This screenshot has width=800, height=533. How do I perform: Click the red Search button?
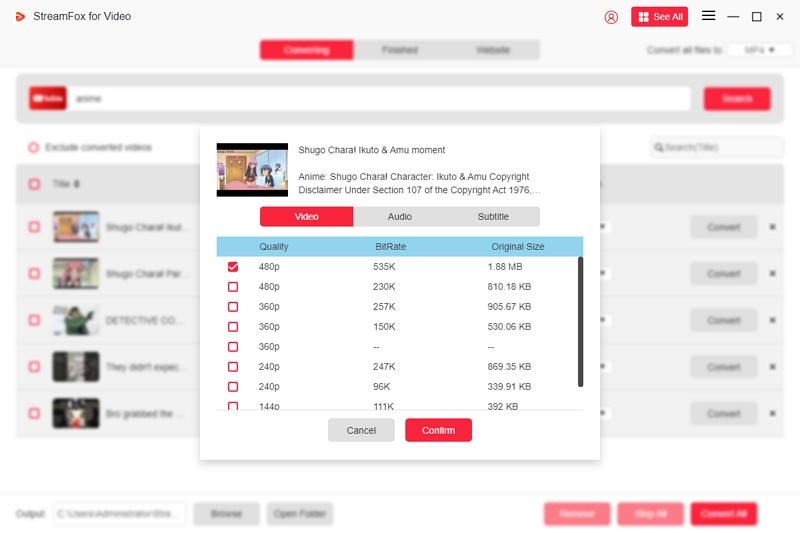coord(737,98)
